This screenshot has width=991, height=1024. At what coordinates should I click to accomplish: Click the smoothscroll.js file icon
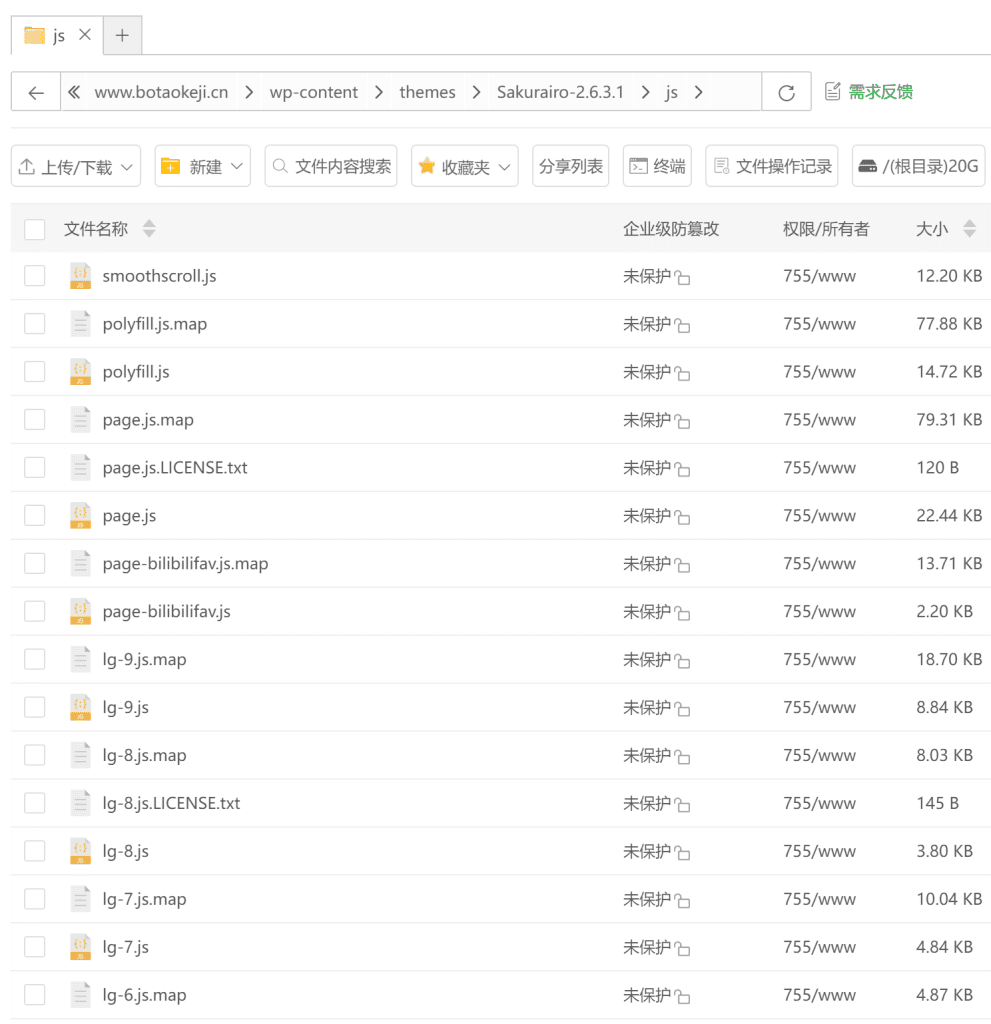click(x=80, y=276)
